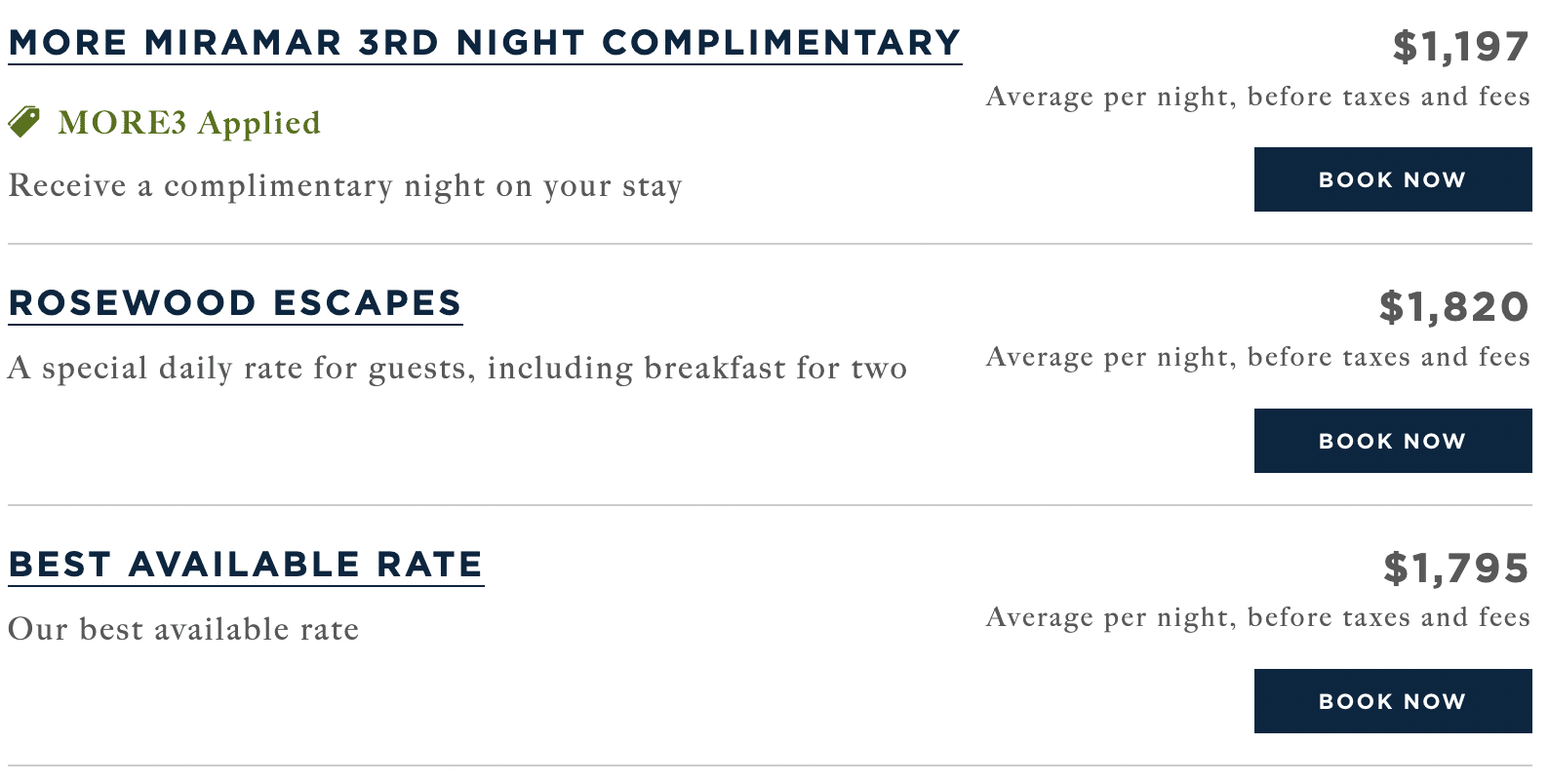
Task: Click the $1,197 nightly price
Action: pyautogui.click(x=1460, y=47)
